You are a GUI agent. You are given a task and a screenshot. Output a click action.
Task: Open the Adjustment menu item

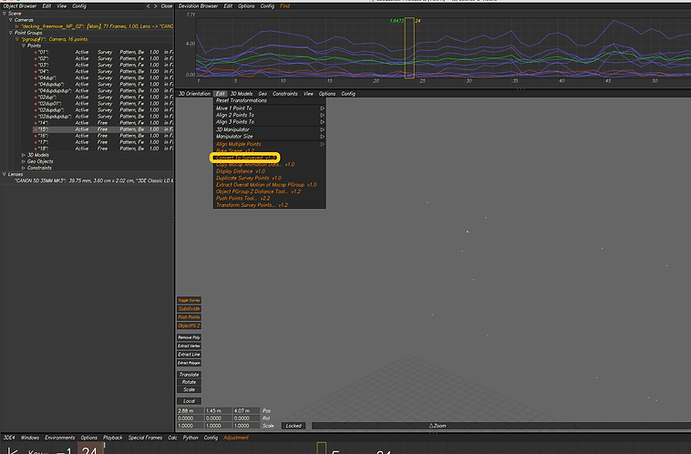[x=236, y=438]
